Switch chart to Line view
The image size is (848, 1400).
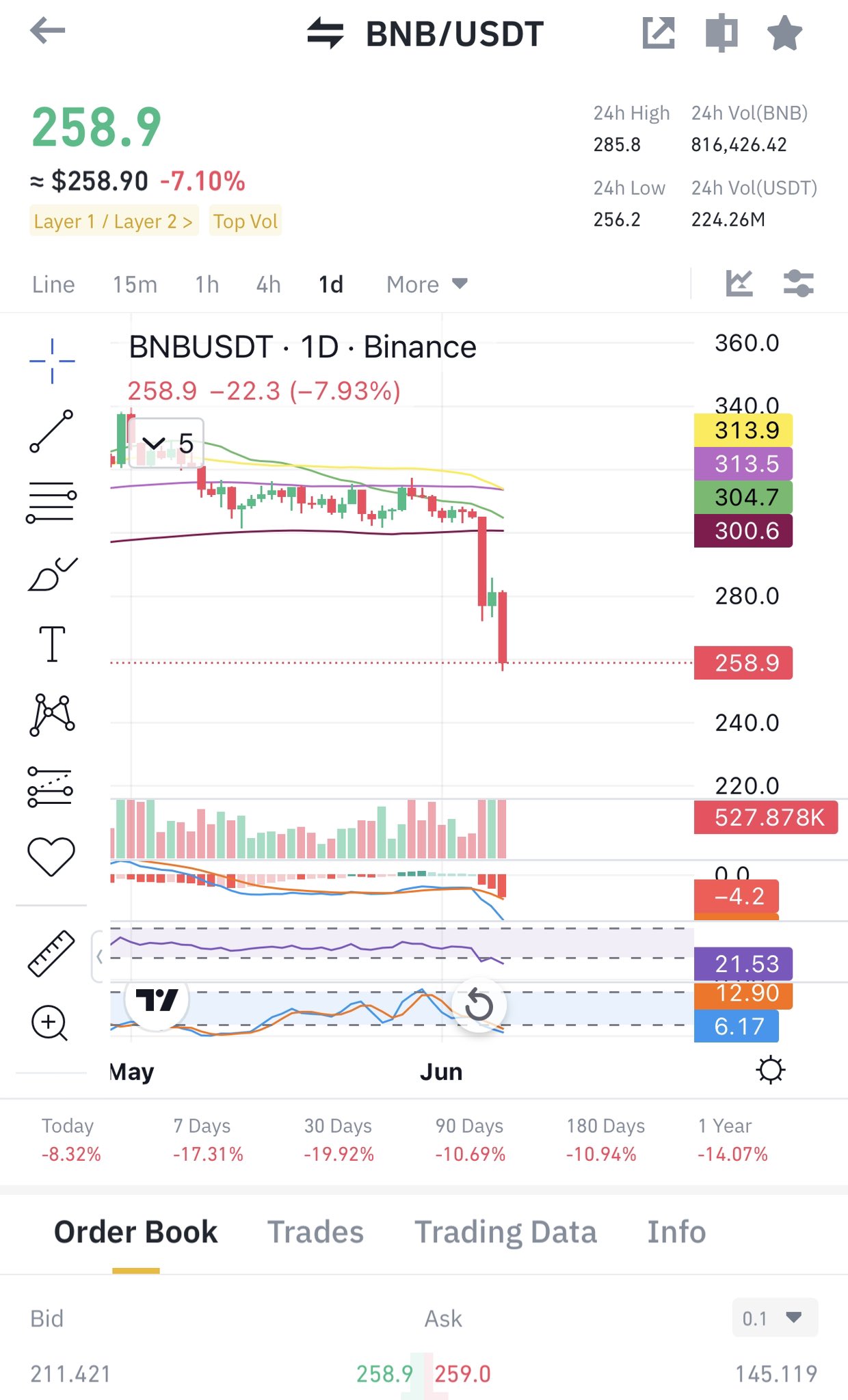click(53, 284)
